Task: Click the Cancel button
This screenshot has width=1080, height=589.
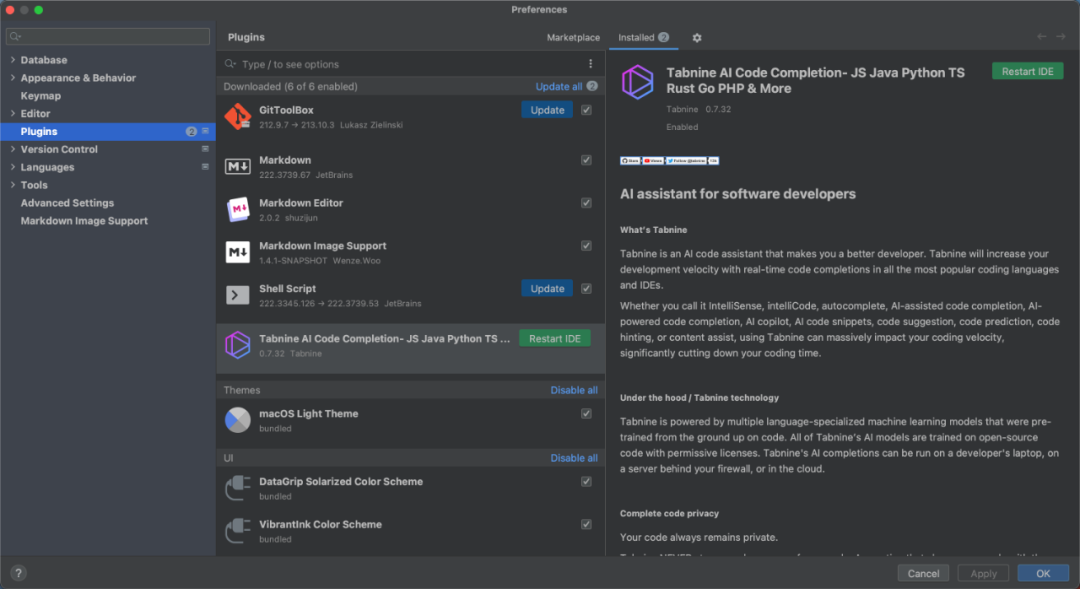Action: pyautogui.click(x=923, y=573)
